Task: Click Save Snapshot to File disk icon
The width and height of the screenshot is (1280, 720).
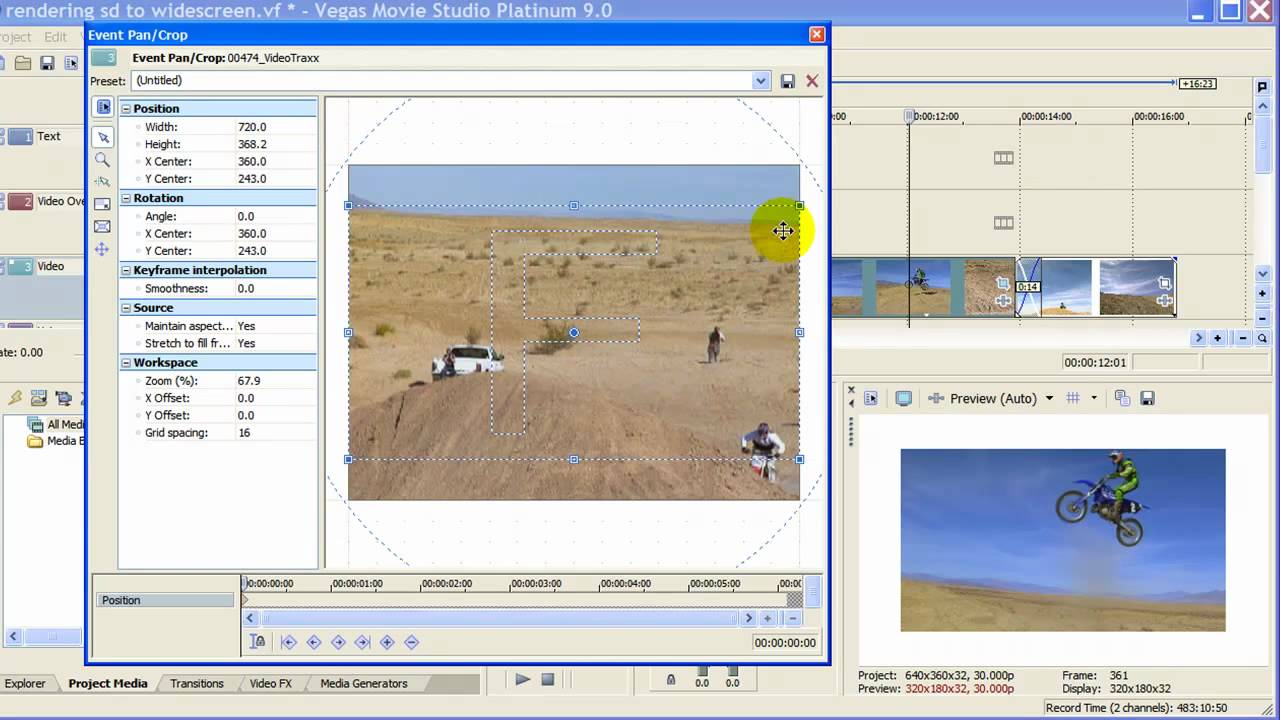Action: [x=1148, y=398]
